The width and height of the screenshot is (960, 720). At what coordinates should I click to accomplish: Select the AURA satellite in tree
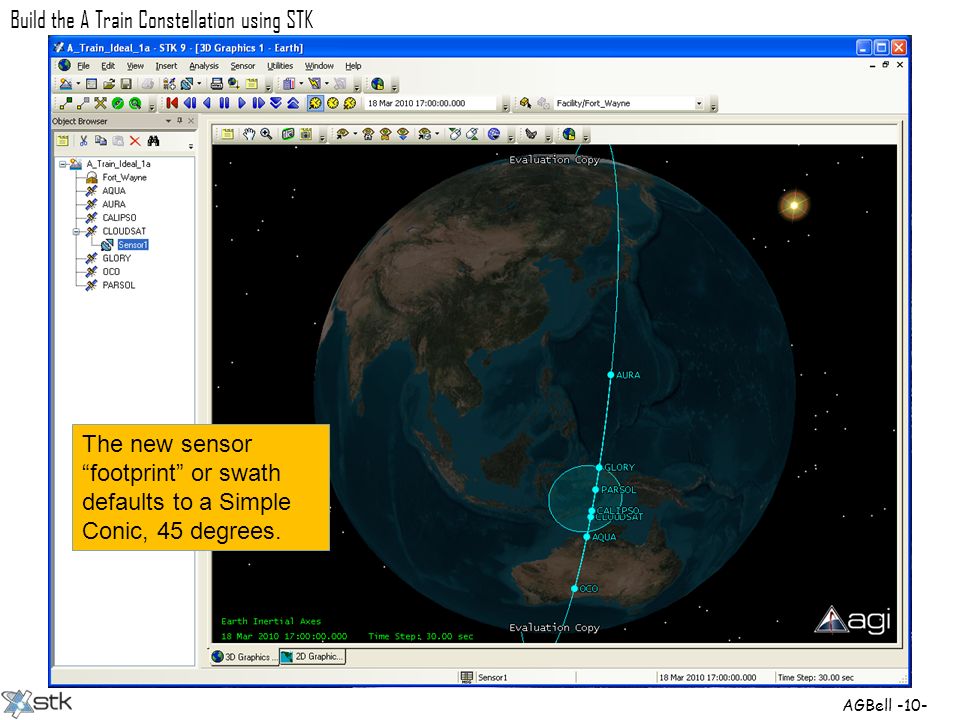pyautogui.click(x=114, y=204)
